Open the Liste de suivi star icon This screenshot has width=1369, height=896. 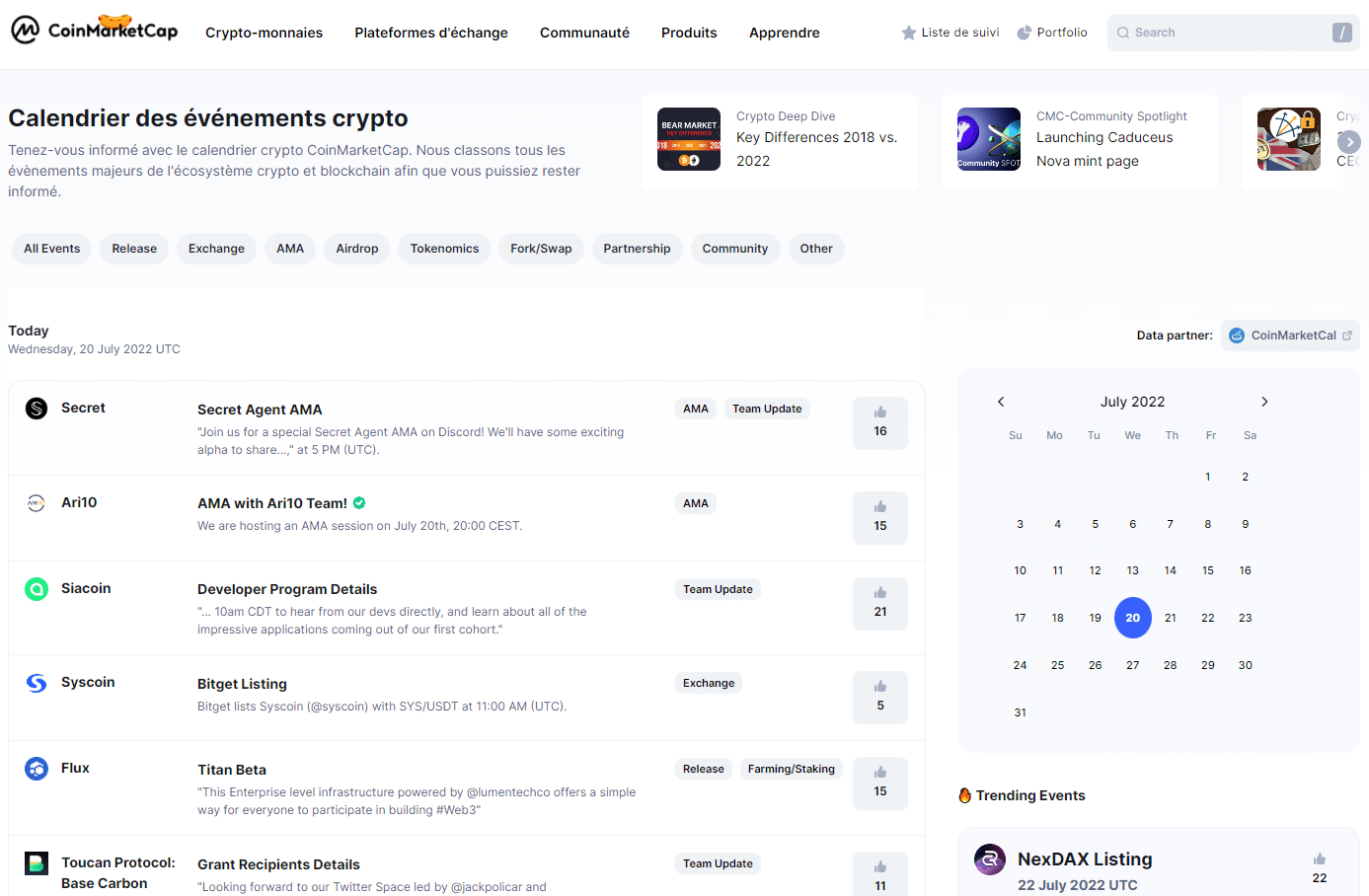(x=908, y=33)
